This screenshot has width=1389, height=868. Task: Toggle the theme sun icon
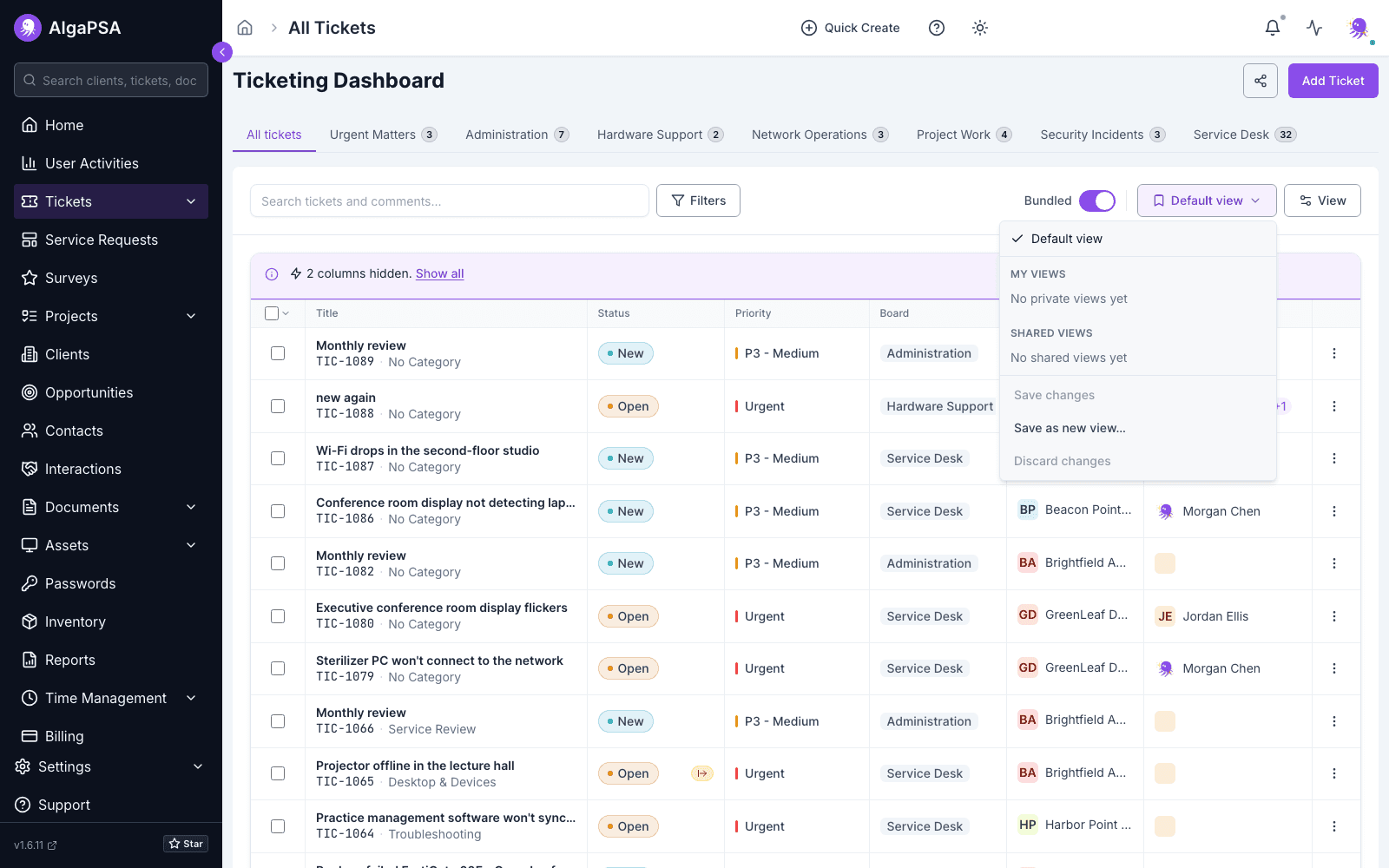coord(980,28)
